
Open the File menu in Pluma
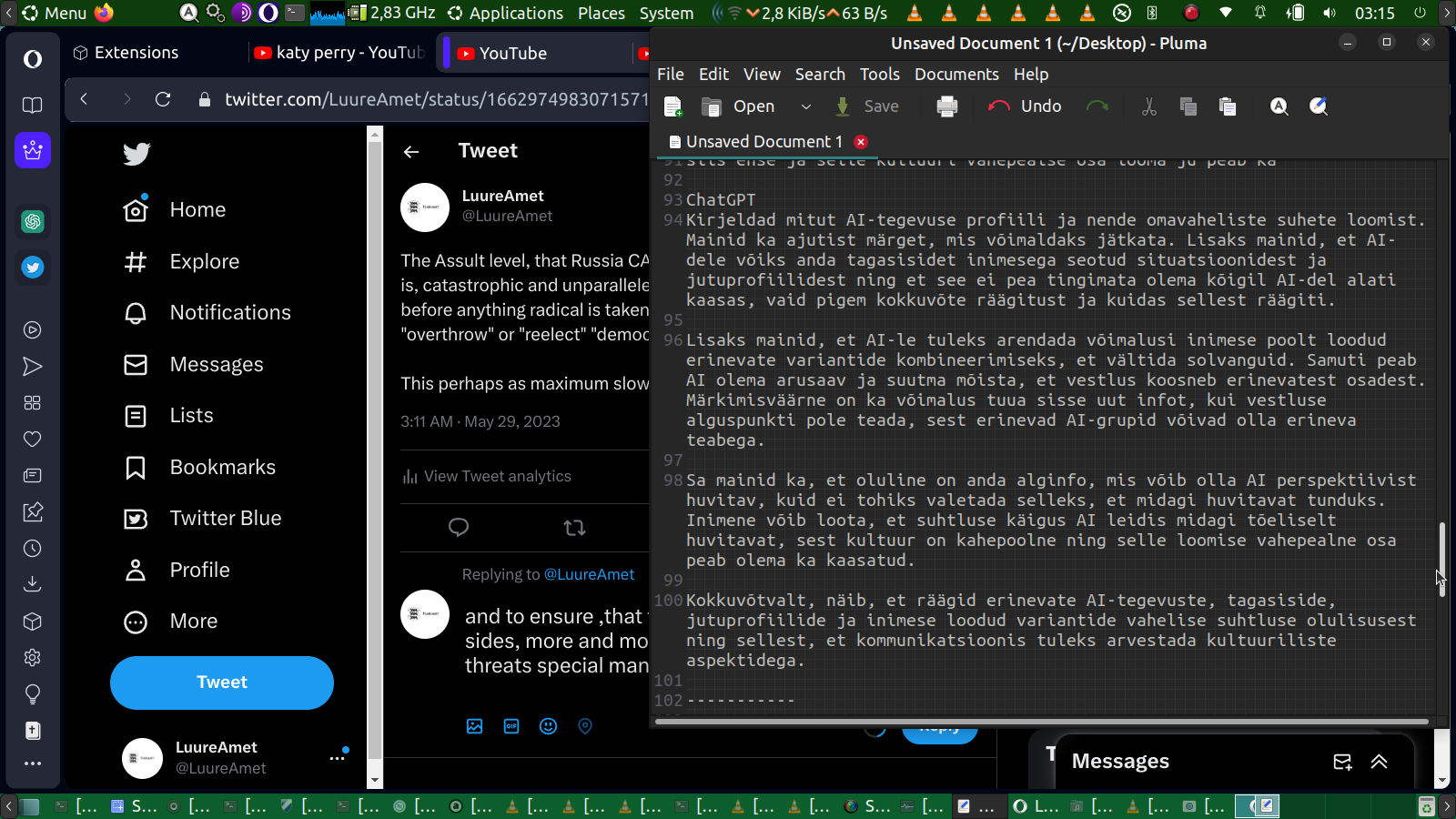tap(671, 75)
